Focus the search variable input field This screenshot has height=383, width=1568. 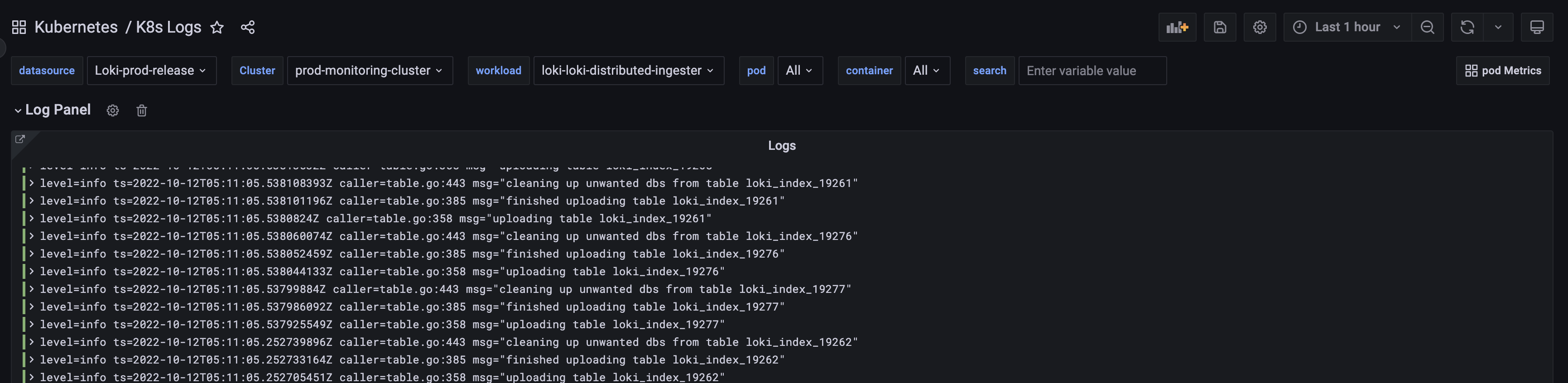1092,71
